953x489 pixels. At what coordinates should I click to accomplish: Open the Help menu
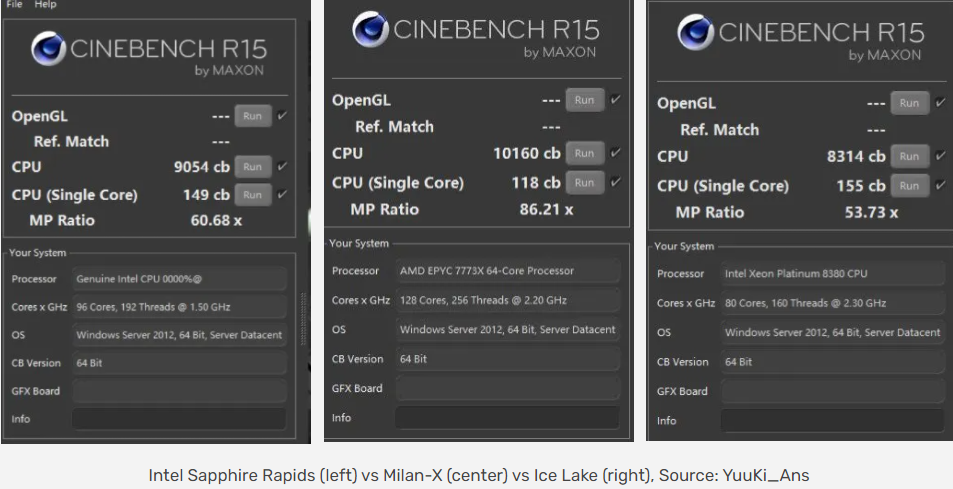point(45,4)
